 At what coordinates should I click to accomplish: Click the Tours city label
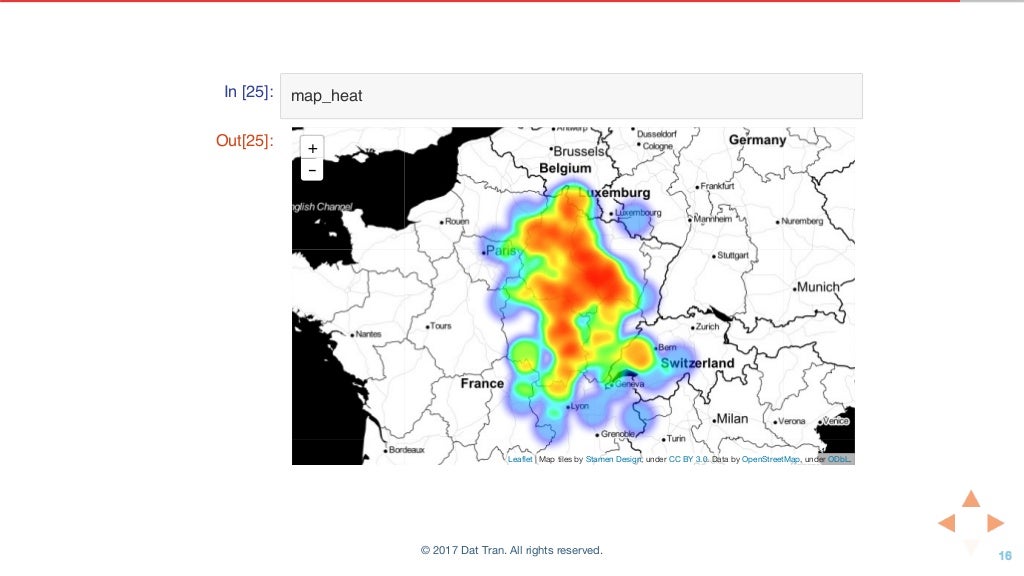coord(441,326)
